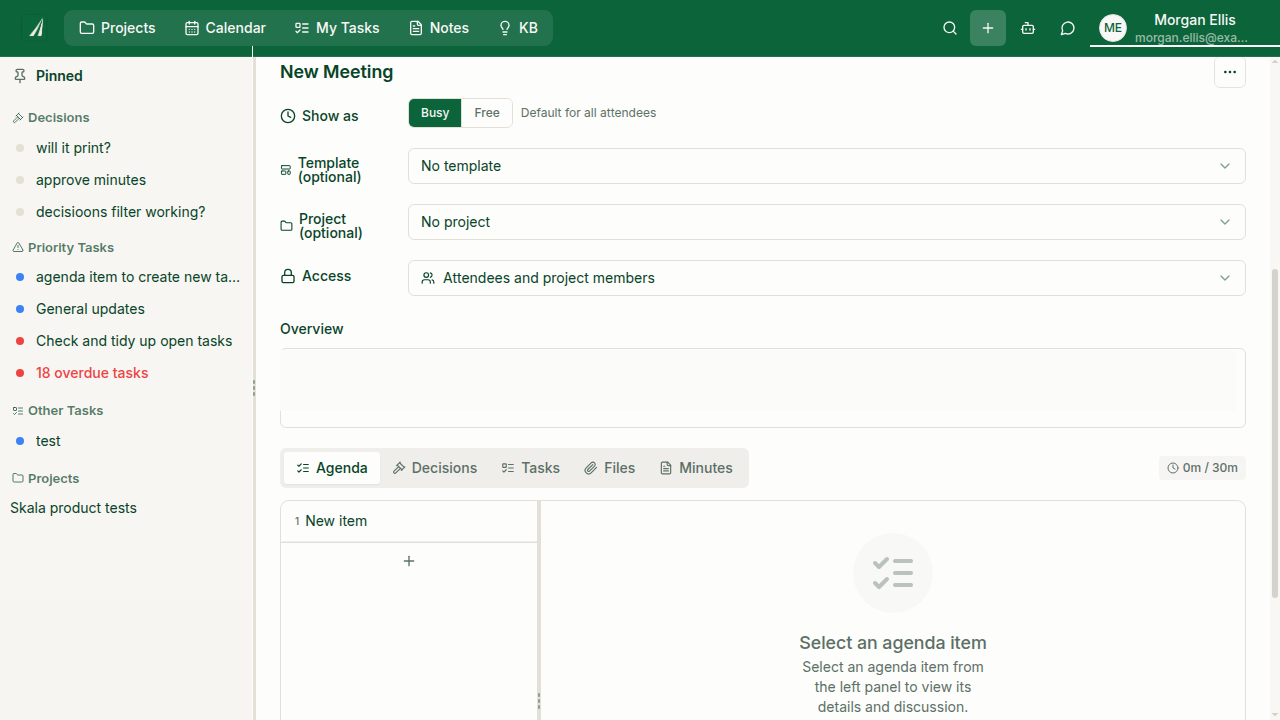Click the sidebar collapse handle

(254, 388)
